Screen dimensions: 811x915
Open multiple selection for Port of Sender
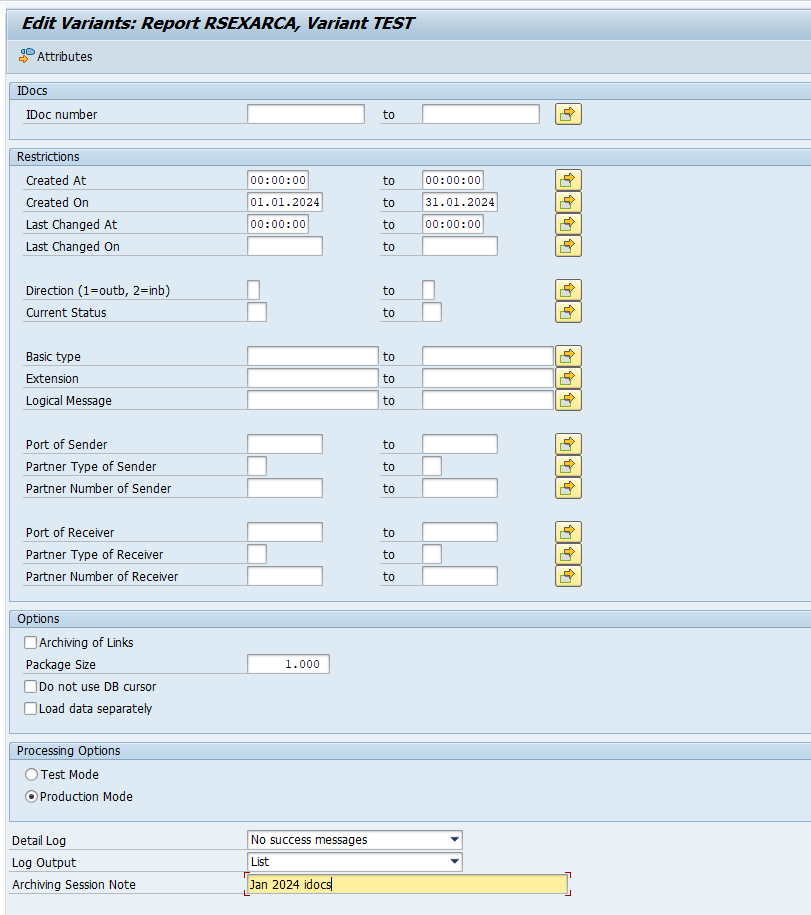pos(568,444)
